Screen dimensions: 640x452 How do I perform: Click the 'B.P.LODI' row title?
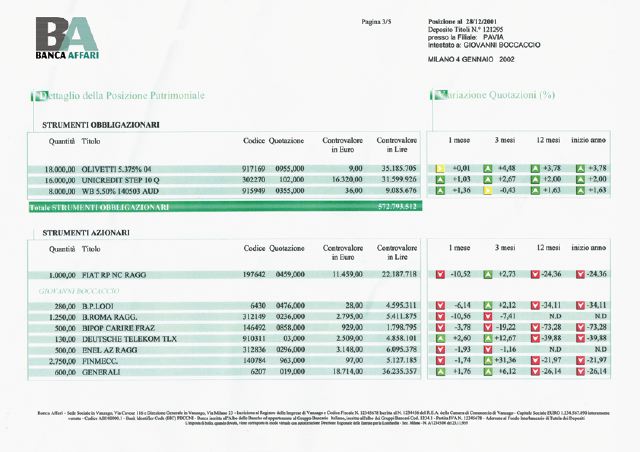pos(98,306)
